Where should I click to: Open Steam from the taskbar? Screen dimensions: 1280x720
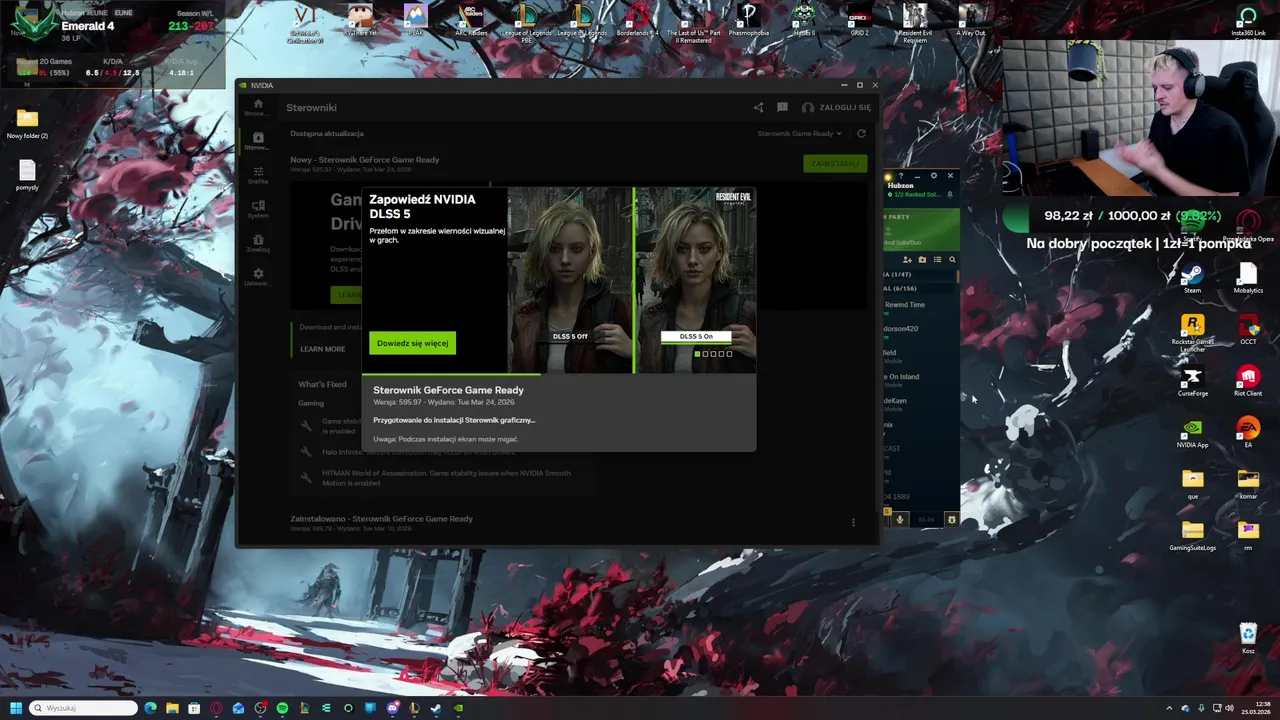pos(436,708)
